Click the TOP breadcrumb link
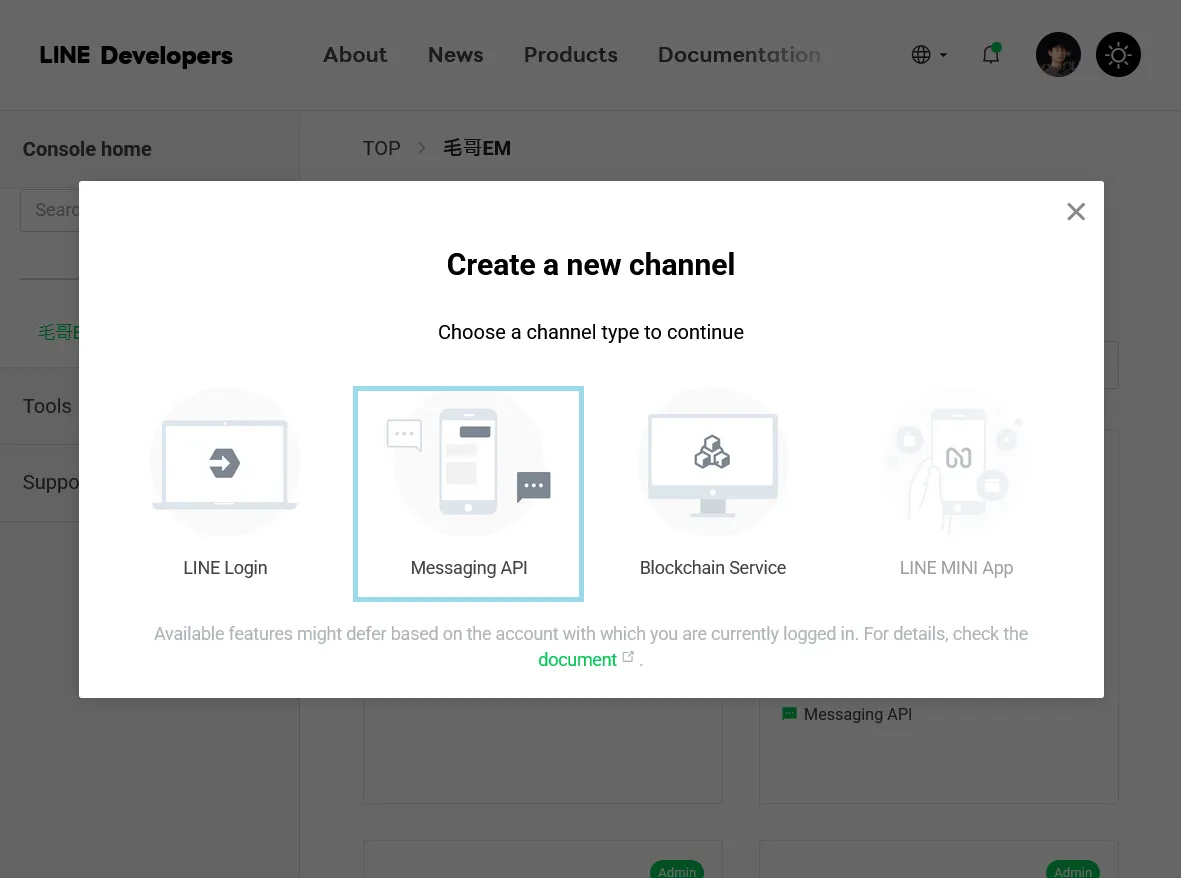The height and width of the screenshot is (878, 1181). [381, 148]
